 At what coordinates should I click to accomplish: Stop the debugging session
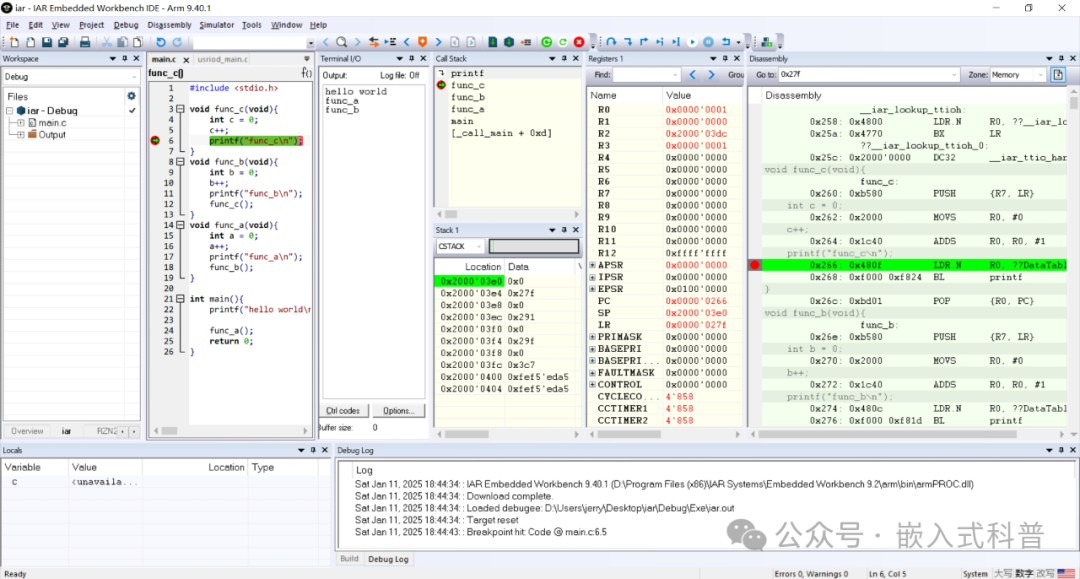point(579,42)
